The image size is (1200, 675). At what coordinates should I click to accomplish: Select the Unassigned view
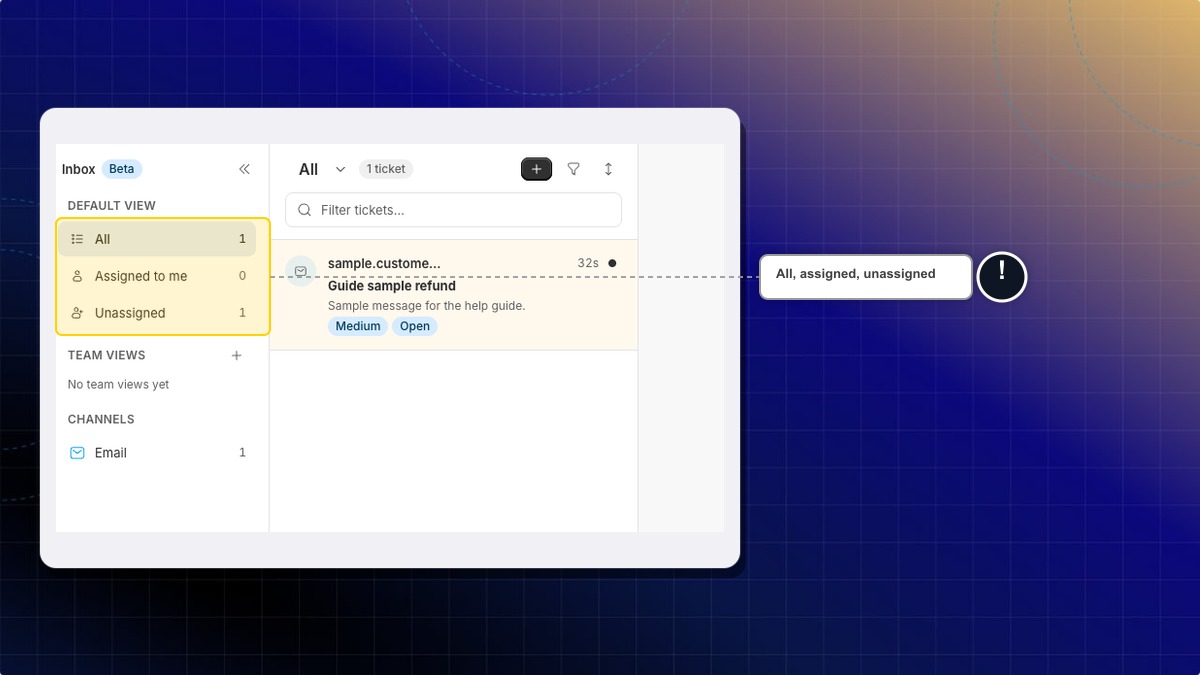click(x=157, y=313)
